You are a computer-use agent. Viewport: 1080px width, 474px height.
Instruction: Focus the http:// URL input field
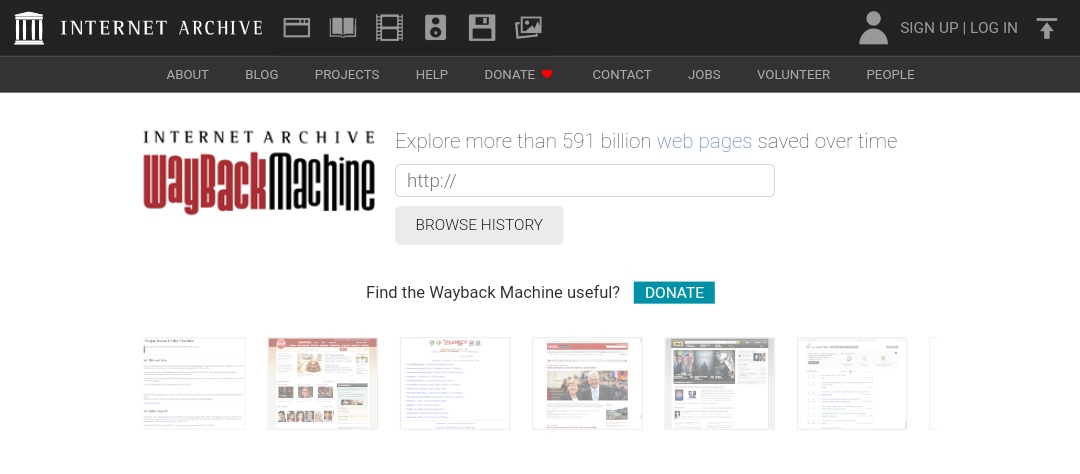coord(585,181)
